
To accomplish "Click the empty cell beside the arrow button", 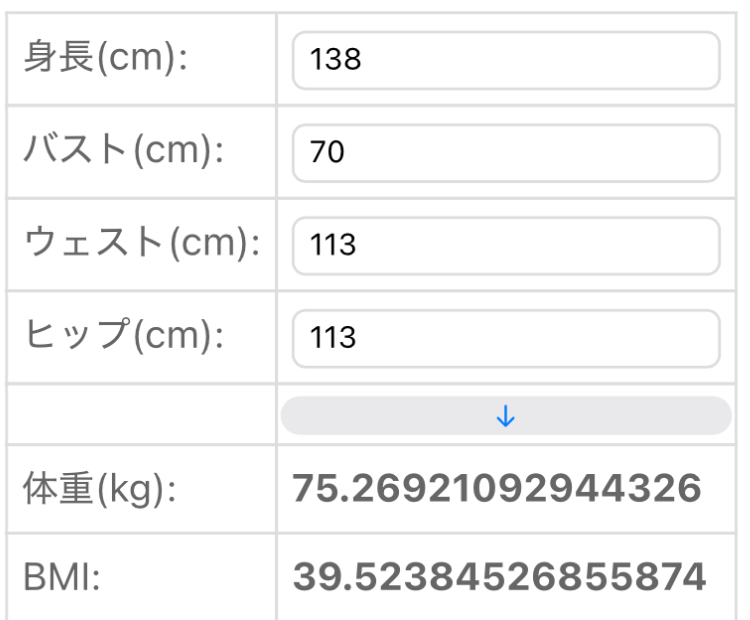I will 141,415.
